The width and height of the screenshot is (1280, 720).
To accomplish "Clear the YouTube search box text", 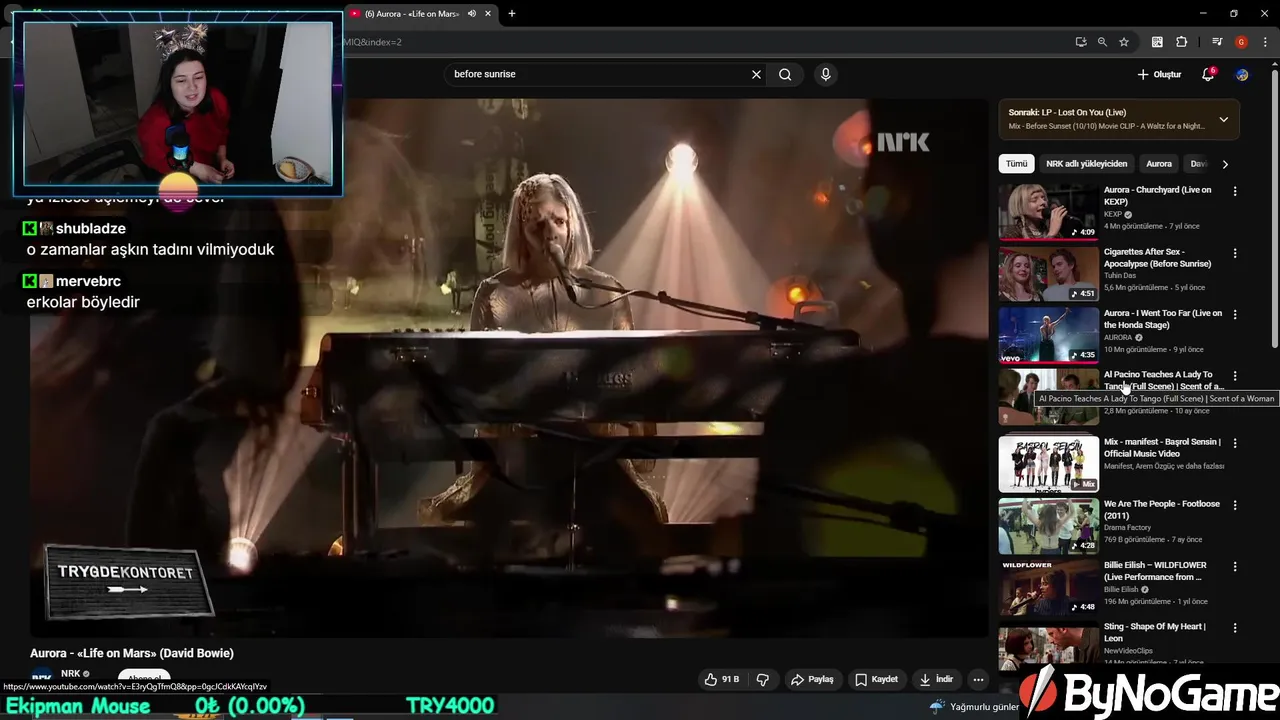I will tap(756, 74).
